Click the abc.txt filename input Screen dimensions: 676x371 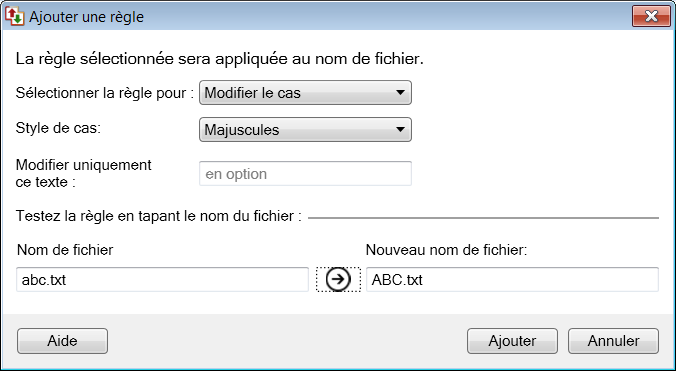click(x=163, y=280)
